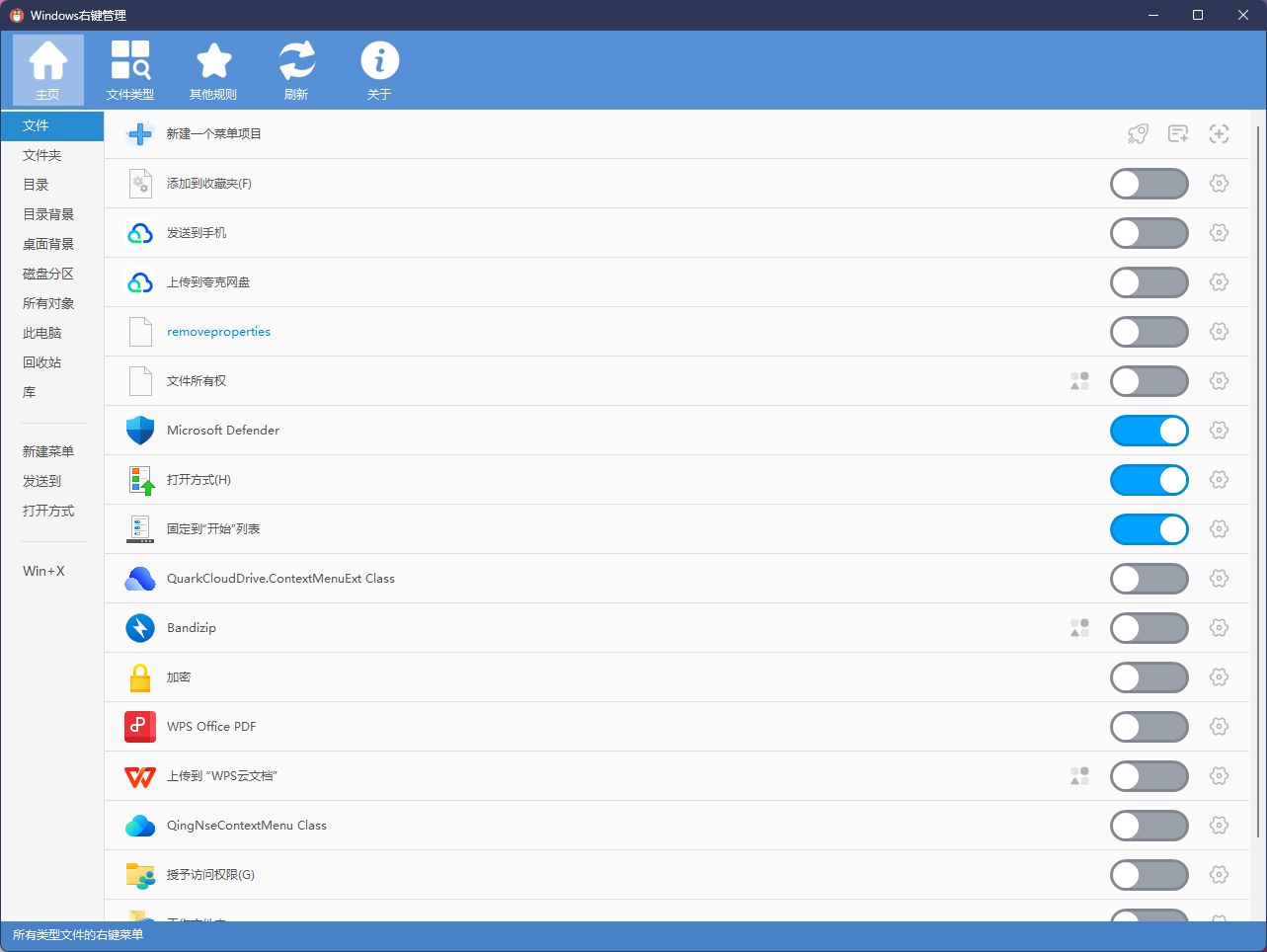This screenshot has width=1267, height=952.
Task: Click the status bar text 所有类型文件的右键菜单
Action: (x=78, y=934)
